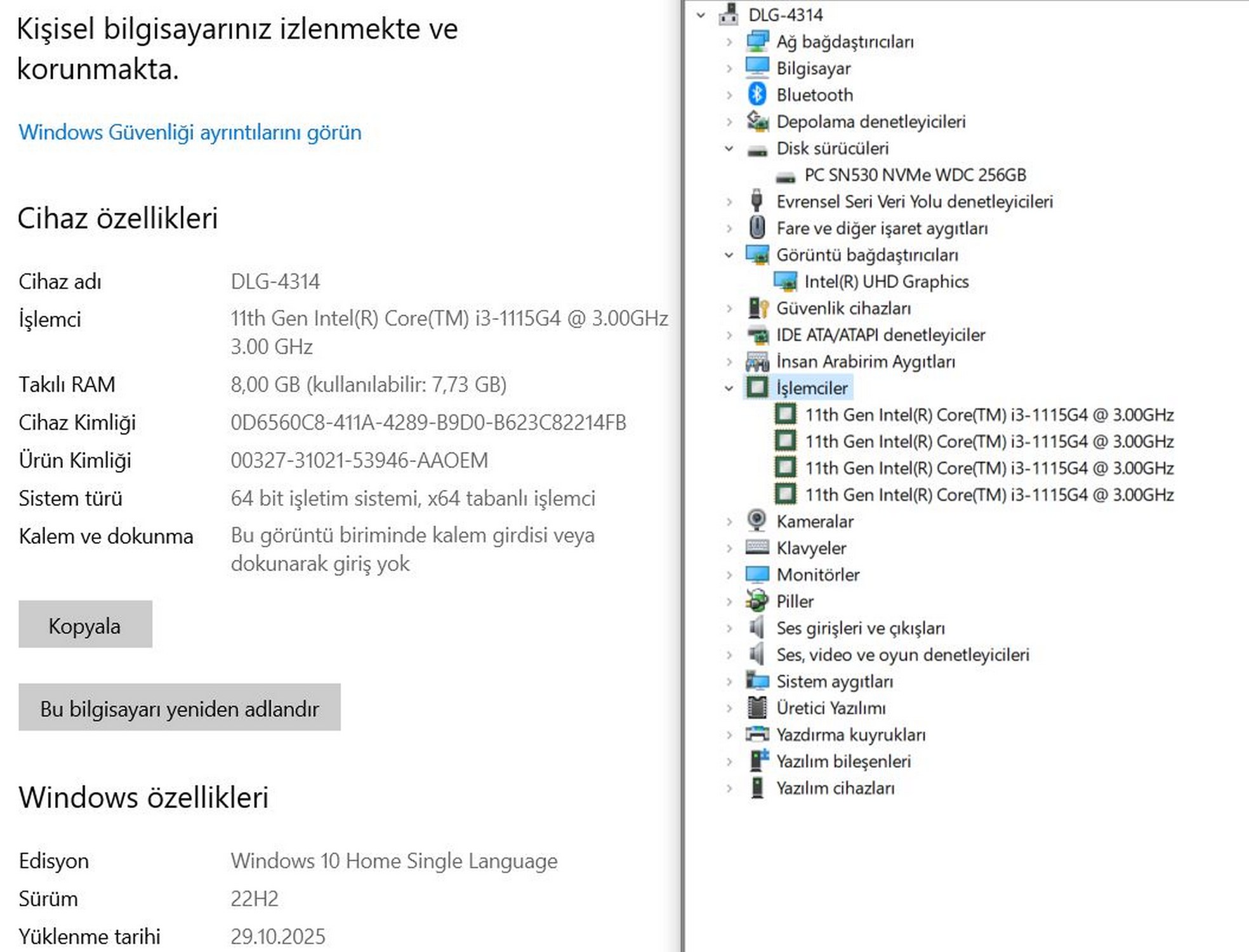Click the Kameralar webcam icon
This screenshot has width=1249, height=952.
tap(757, 521)
